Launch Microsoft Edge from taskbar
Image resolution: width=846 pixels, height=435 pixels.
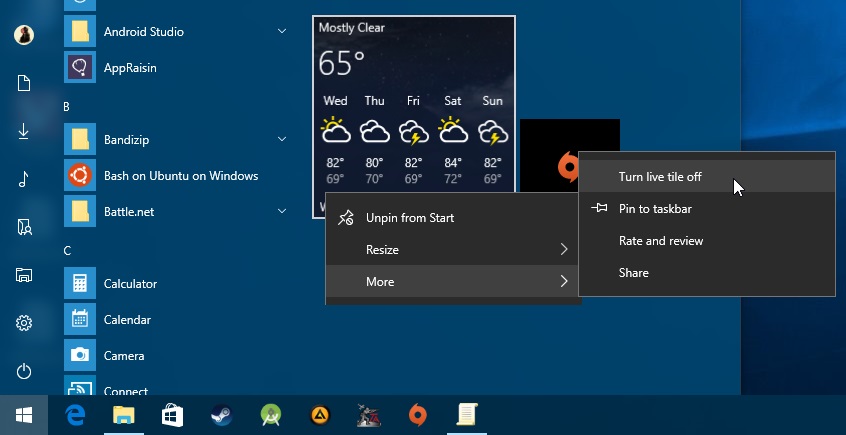tap(75, 415)
